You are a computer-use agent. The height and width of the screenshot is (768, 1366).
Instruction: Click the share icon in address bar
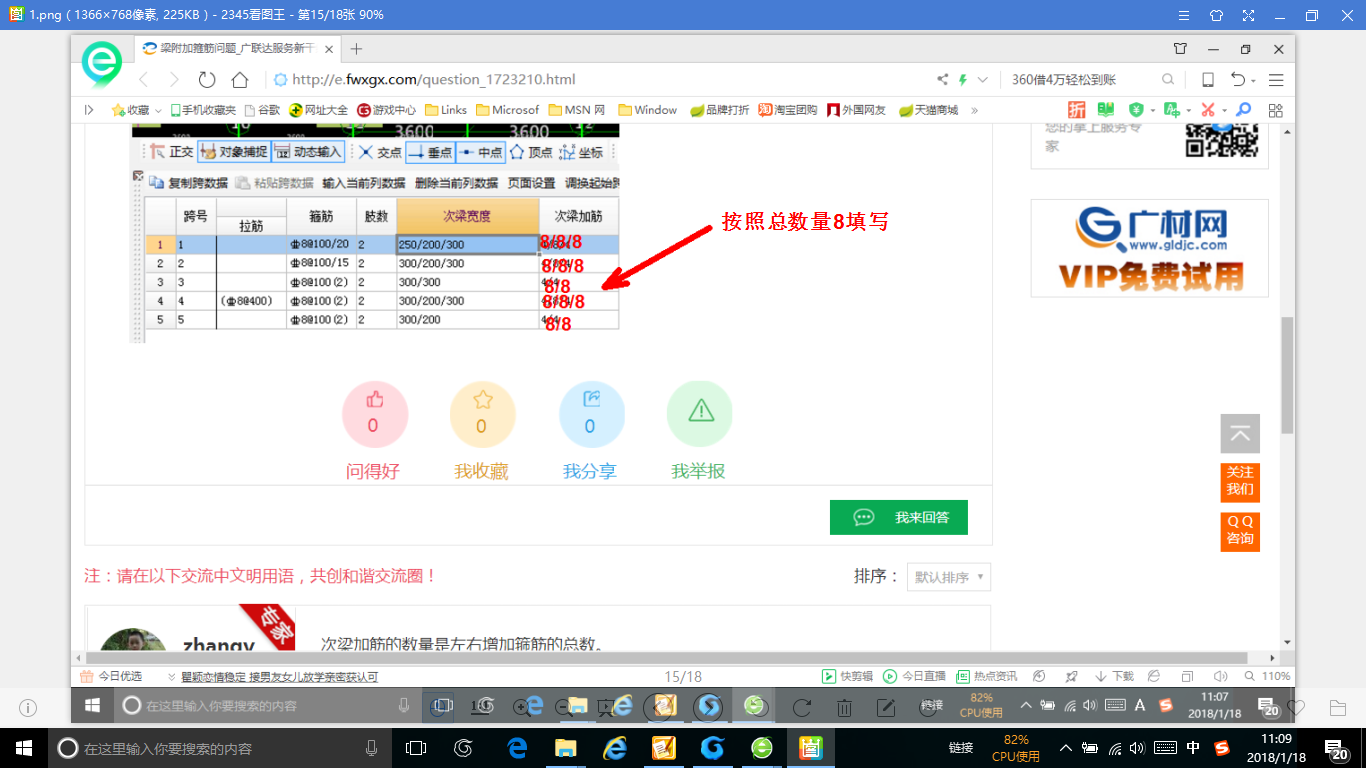[x=942, y=80]
